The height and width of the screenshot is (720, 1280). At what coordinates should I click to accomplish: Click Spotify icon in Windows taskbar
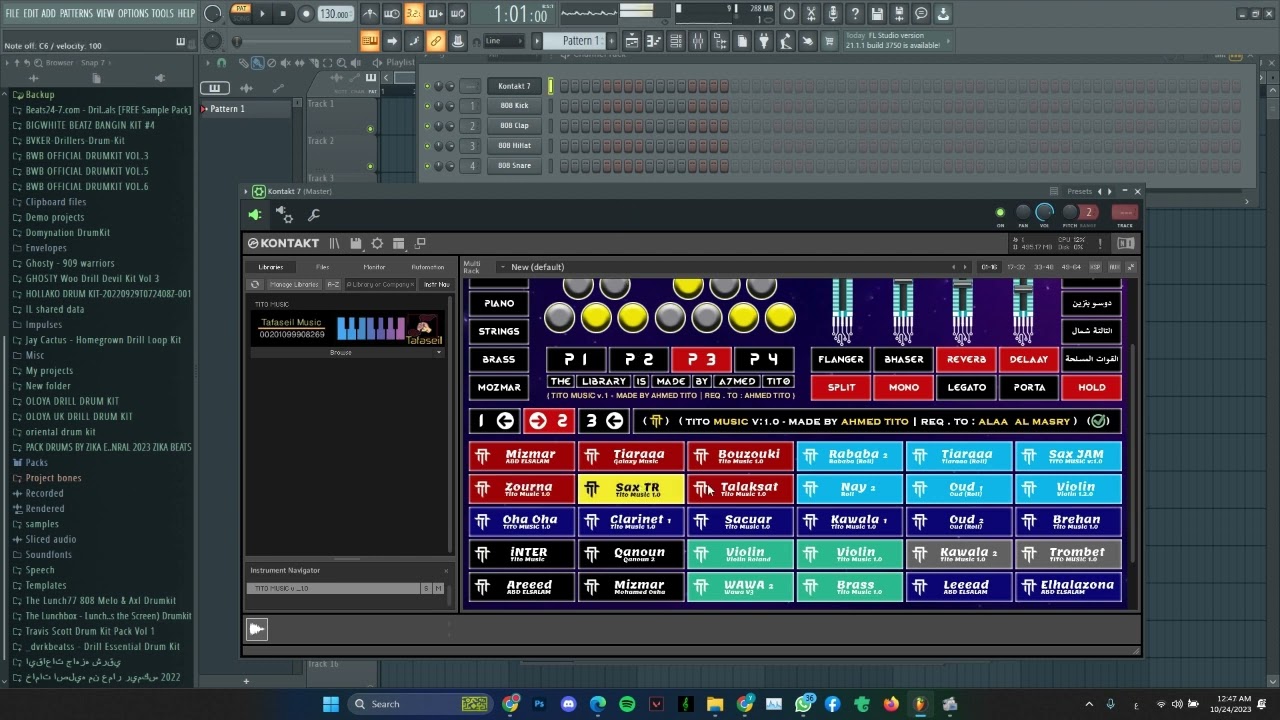click(x=627, y=704)
